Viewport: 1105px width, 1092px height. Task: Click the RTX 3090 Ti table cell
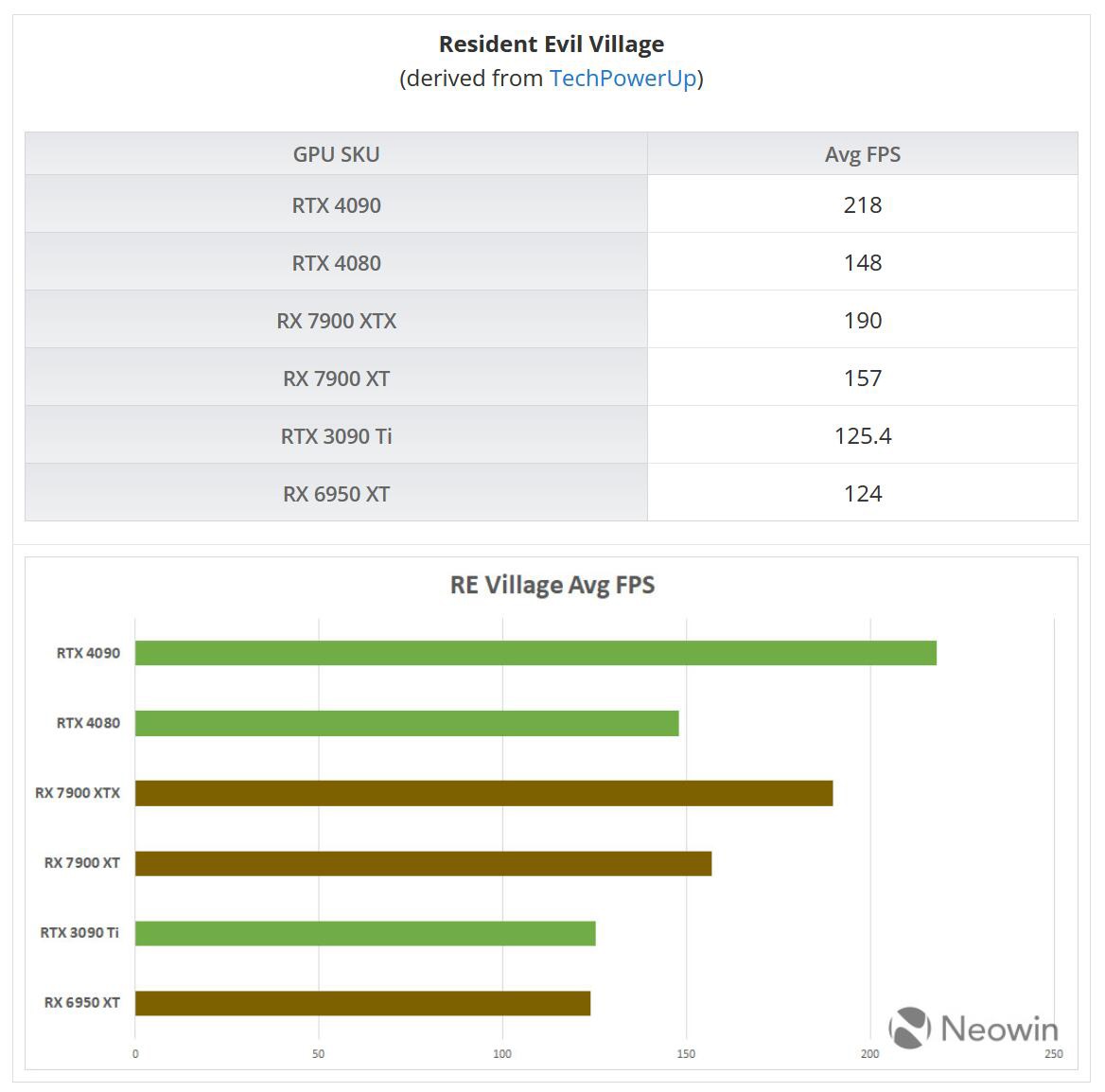click(336, 435)
